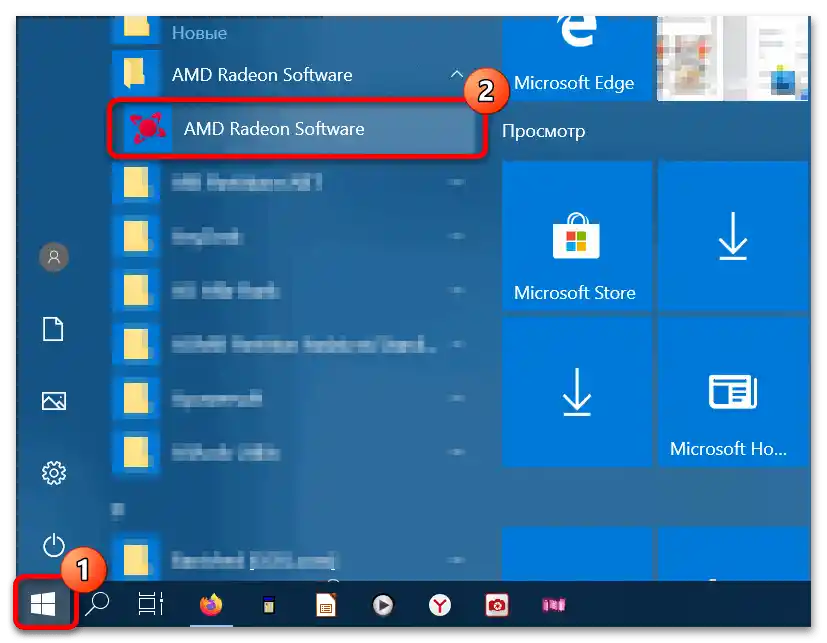Open the orange document app on taskbar
Image resolution: width=827 pixels, height=643 pixels.
(326, 605)
